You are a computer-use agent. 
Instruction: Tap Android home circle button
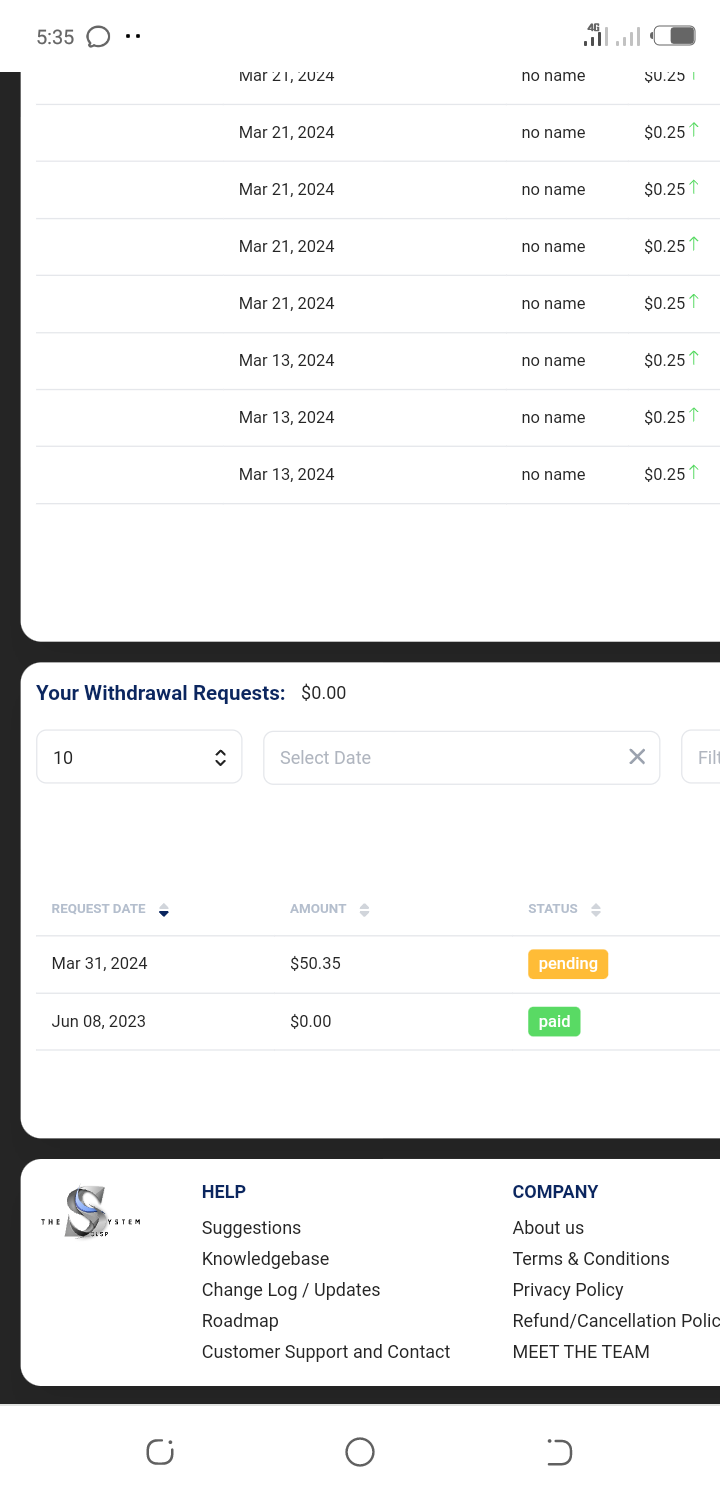point(360,1452)
